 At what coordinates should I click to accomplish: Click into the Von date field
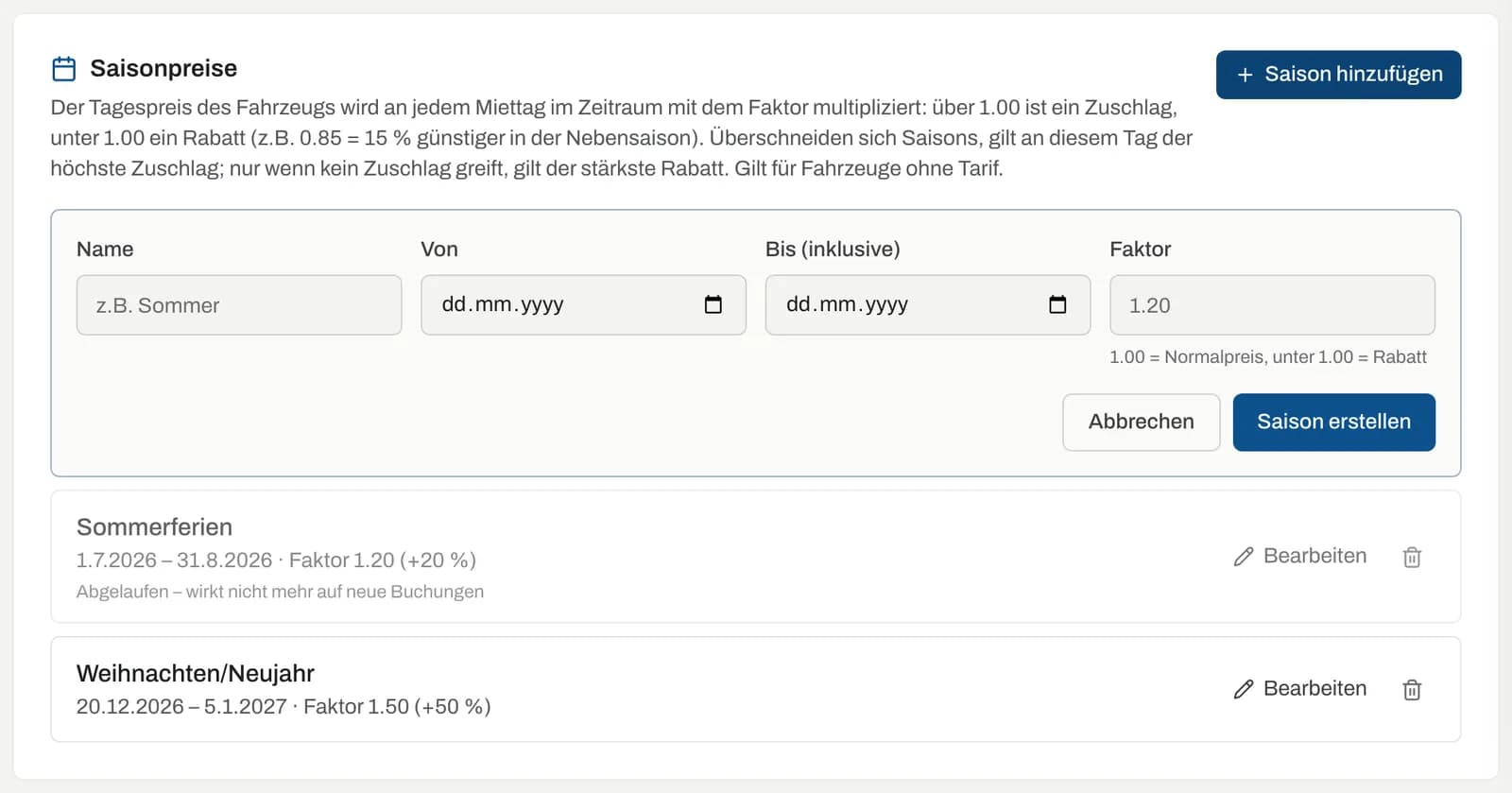click(583, 305)
